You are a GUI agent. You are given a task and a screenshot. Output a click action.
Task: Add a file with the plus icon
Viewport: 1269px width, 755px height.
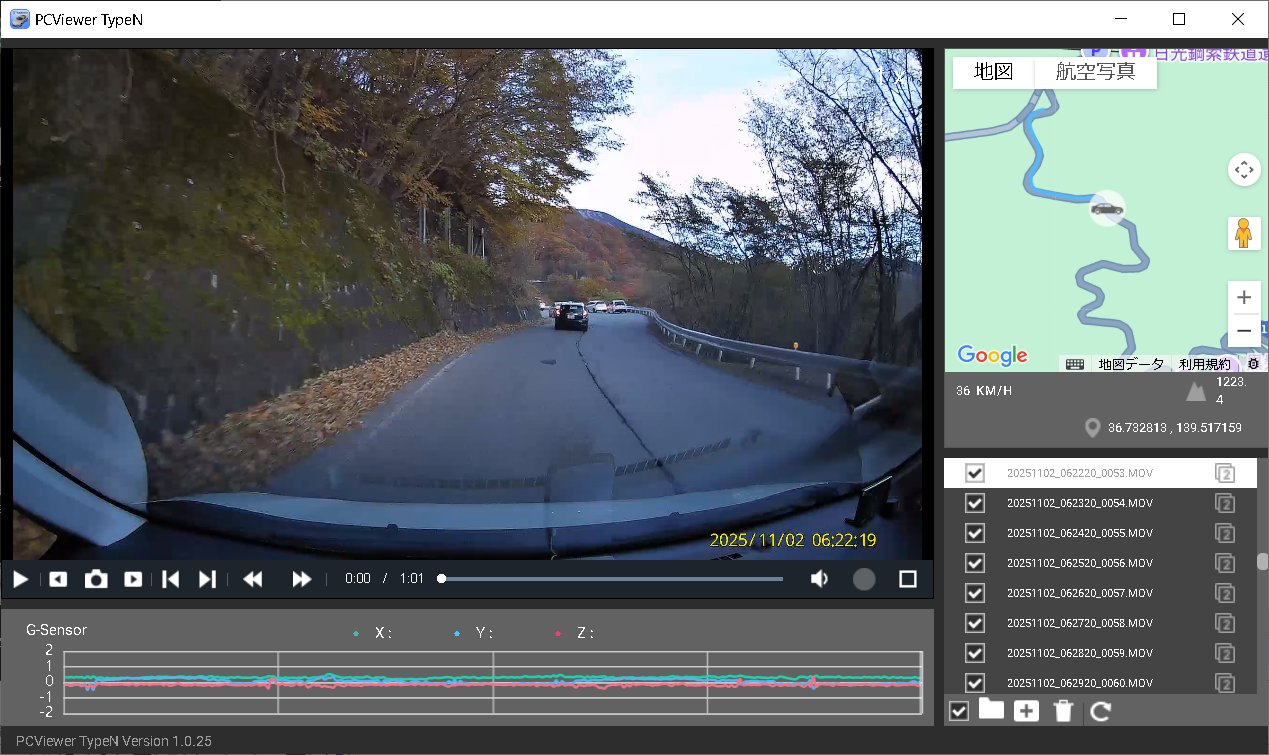pyautogui.click(x=1027, y=711)
